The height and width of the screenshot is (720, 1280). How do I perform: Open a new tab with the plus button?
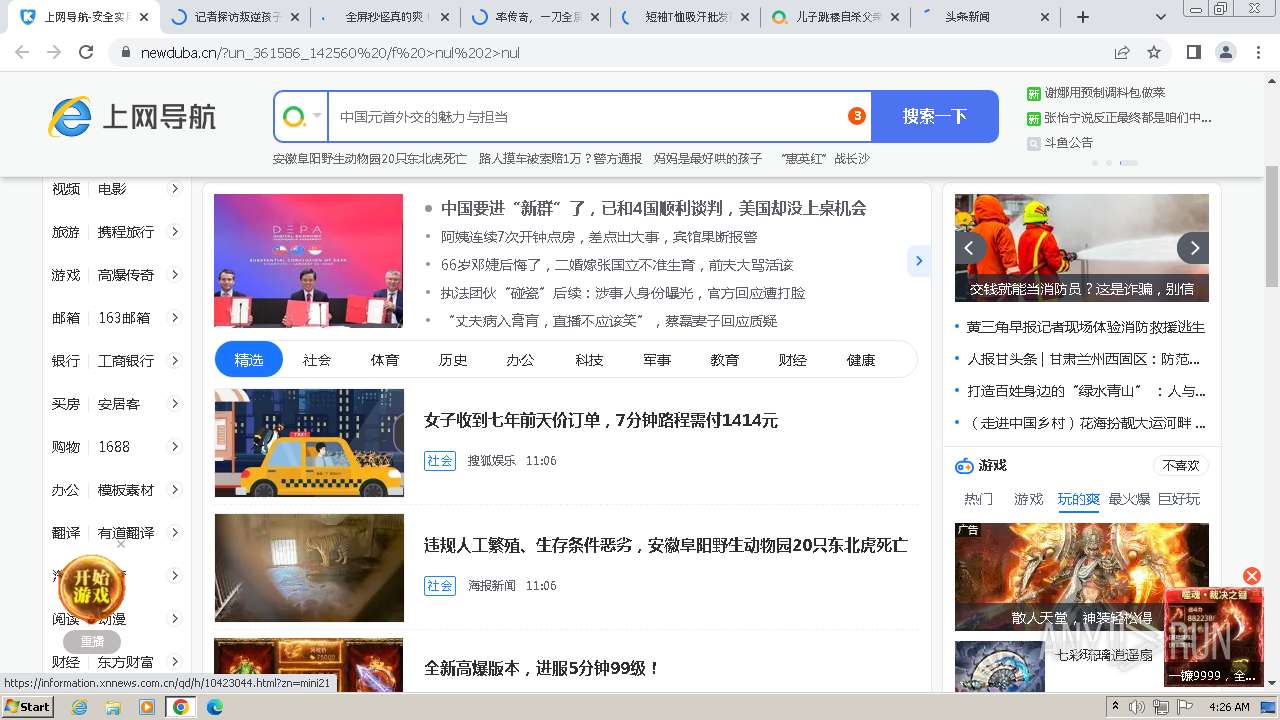[1083, 17]
